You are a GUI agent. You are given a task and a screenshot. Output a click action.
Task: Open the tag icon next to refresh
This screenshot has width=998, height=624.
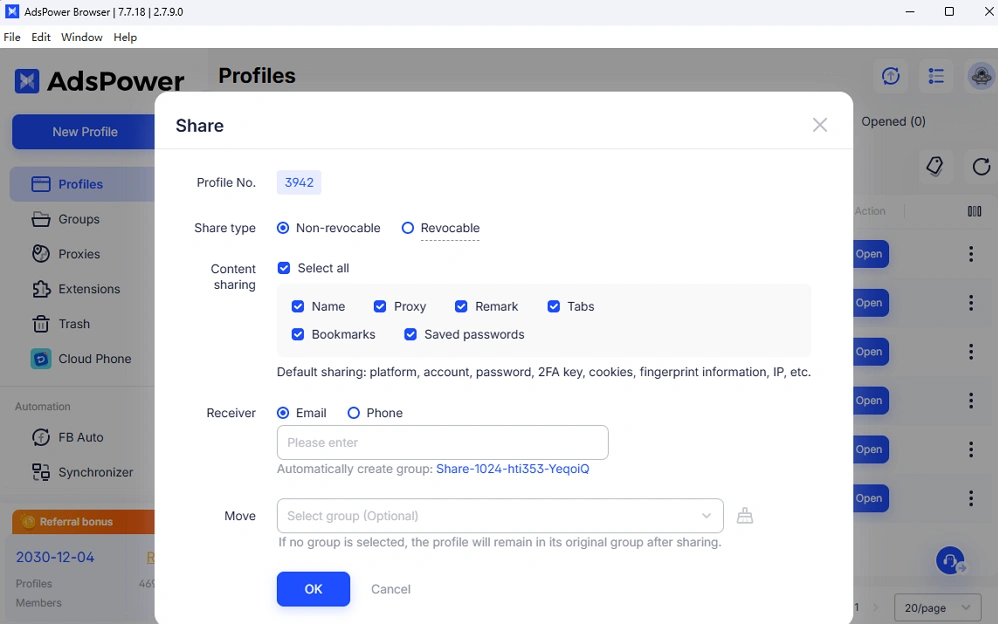tap(935, 167)
